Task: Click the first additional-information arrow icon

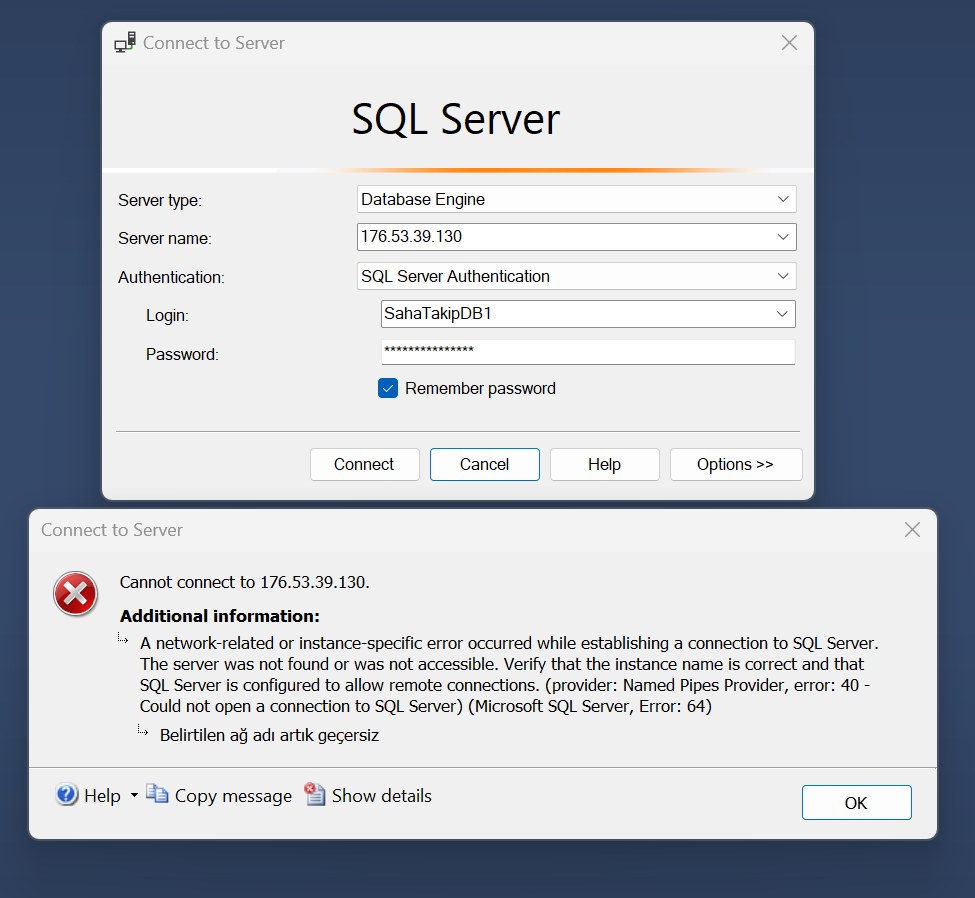Action: [x=123, y=638]
